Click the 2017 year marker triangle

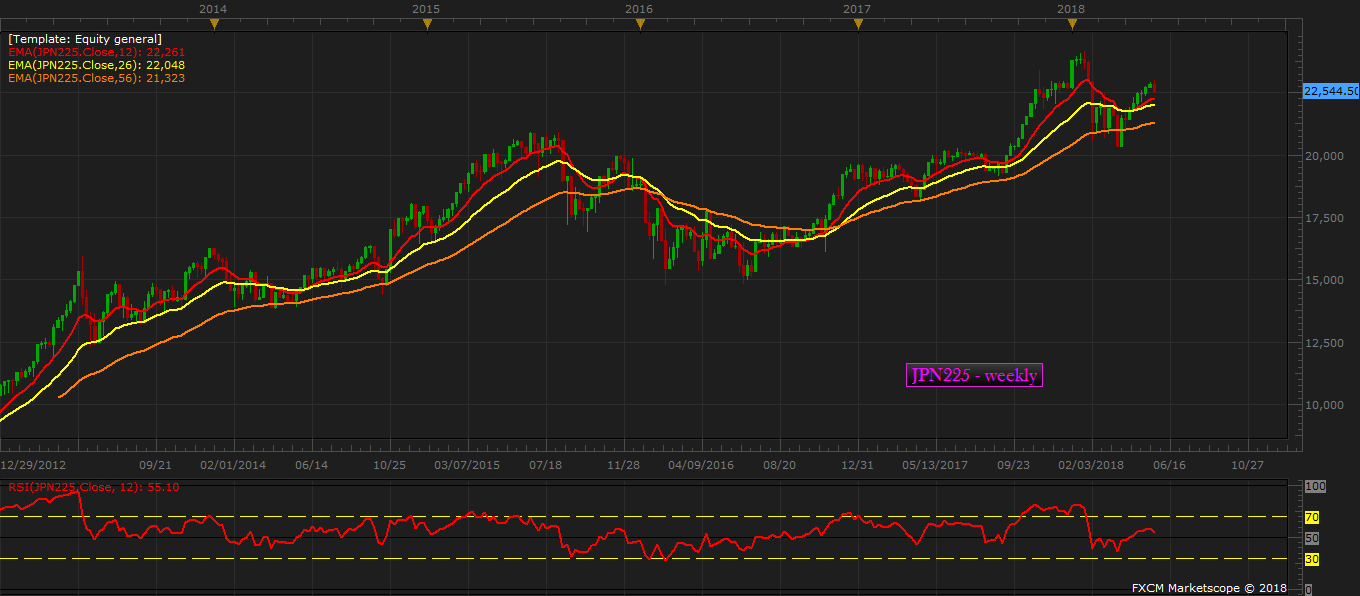click(x=857, y=24)
